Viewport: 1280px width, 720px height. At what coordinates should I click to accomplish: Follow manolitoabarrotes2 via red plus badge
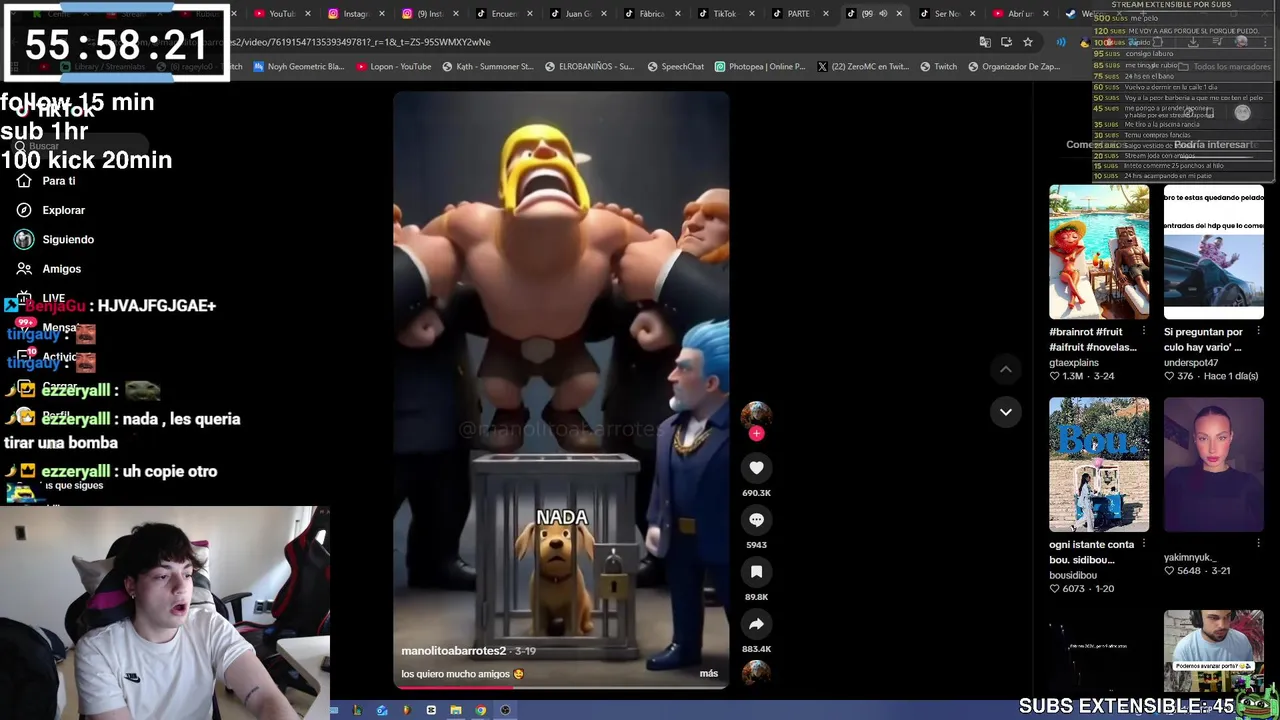(756, 433)
